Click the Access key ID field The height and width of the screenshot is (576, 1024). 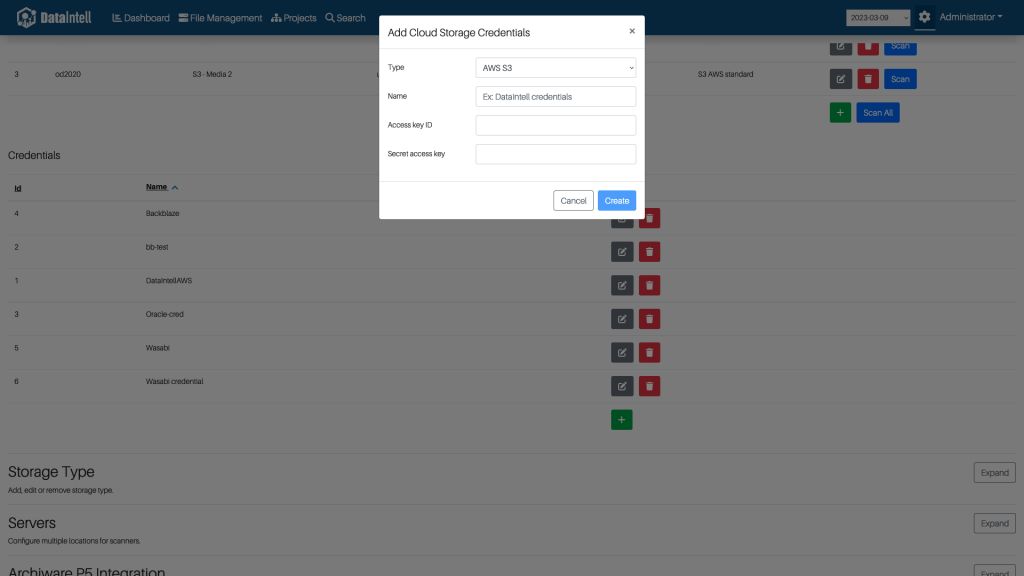556,125
